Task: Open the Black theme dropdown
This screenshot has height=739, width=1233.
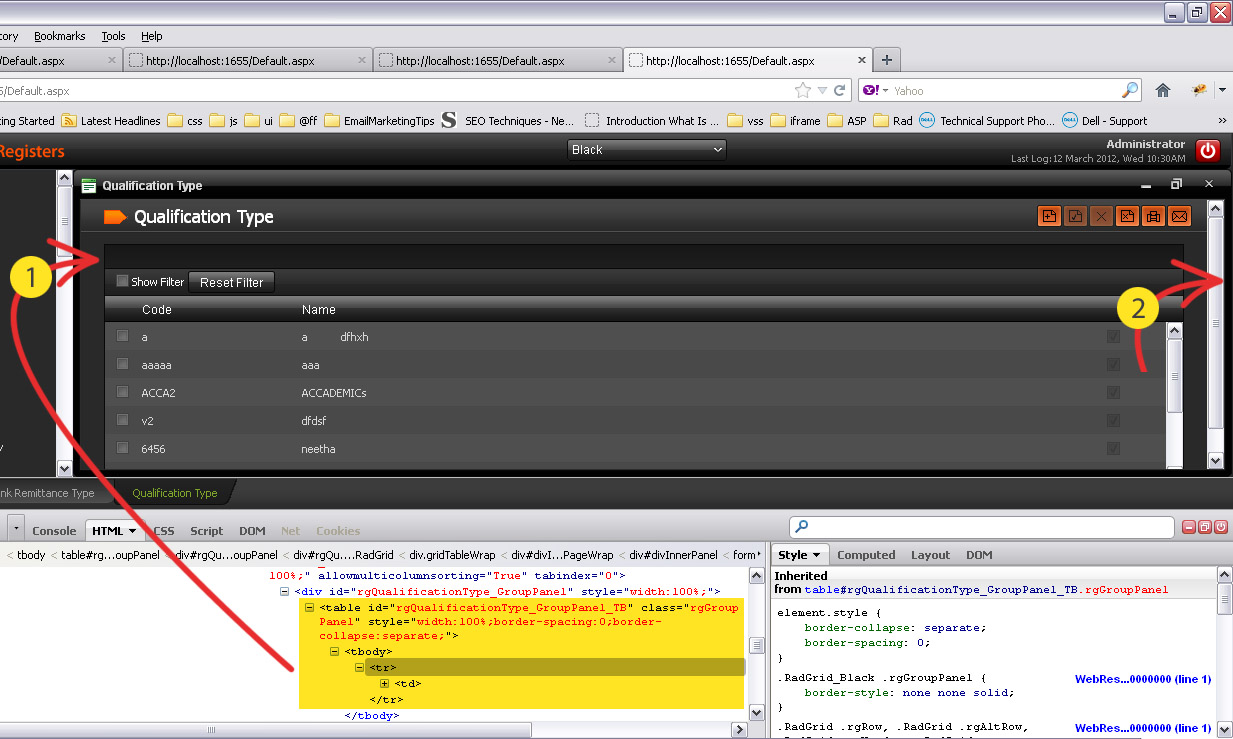Action: [x=646, y=149]
